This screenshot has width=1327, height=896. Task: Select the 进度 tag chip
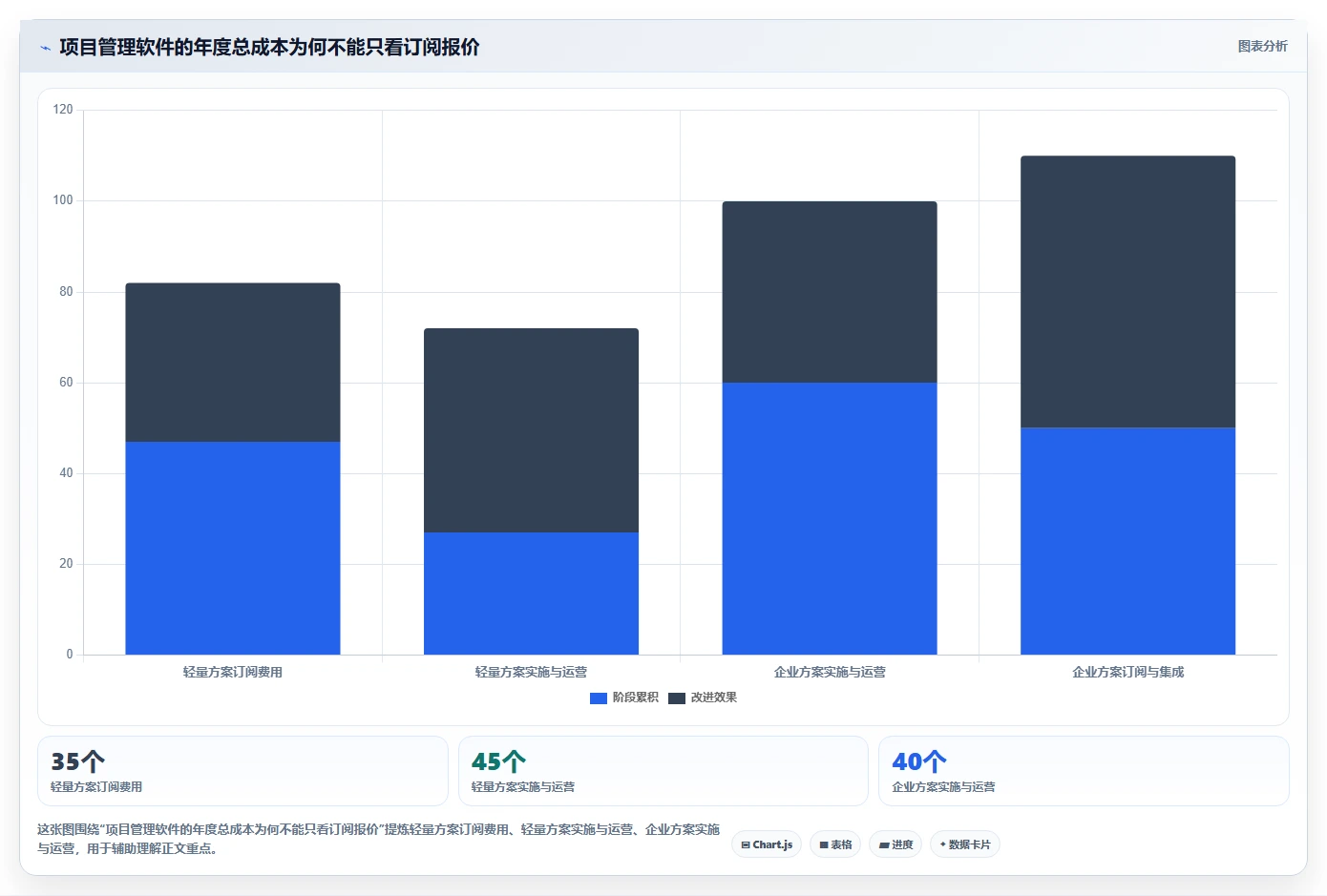pos(895,844)
